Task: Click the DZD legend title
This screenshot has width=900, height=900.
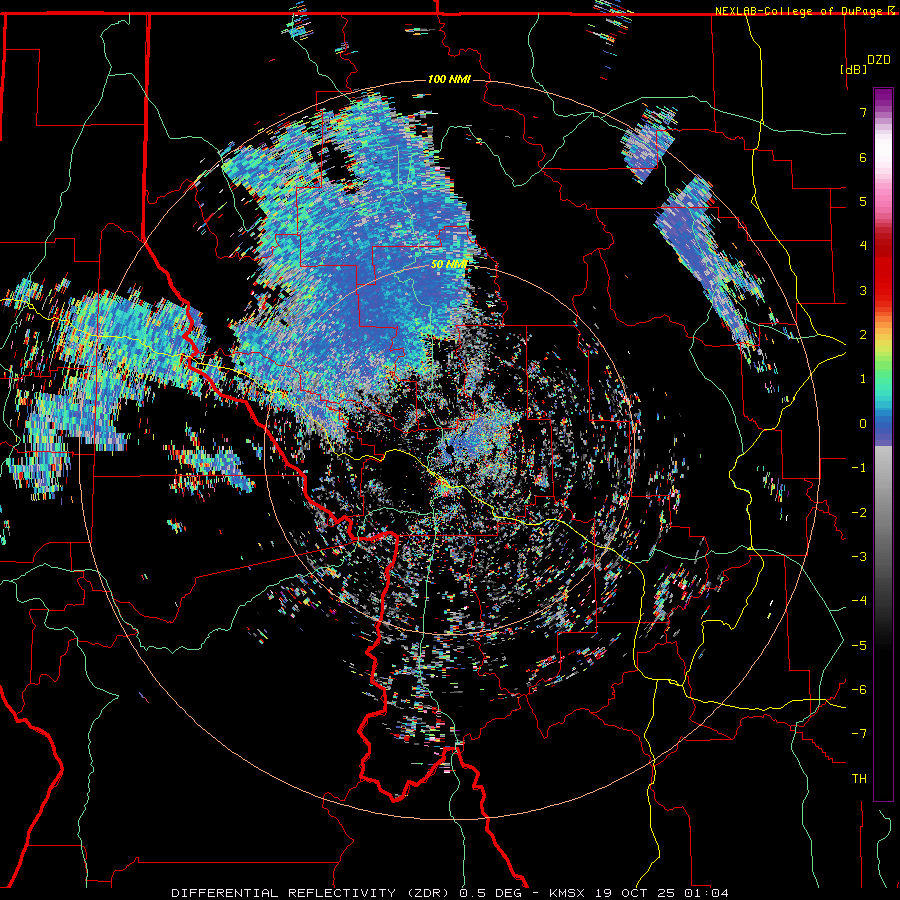Action: point(878,59)
